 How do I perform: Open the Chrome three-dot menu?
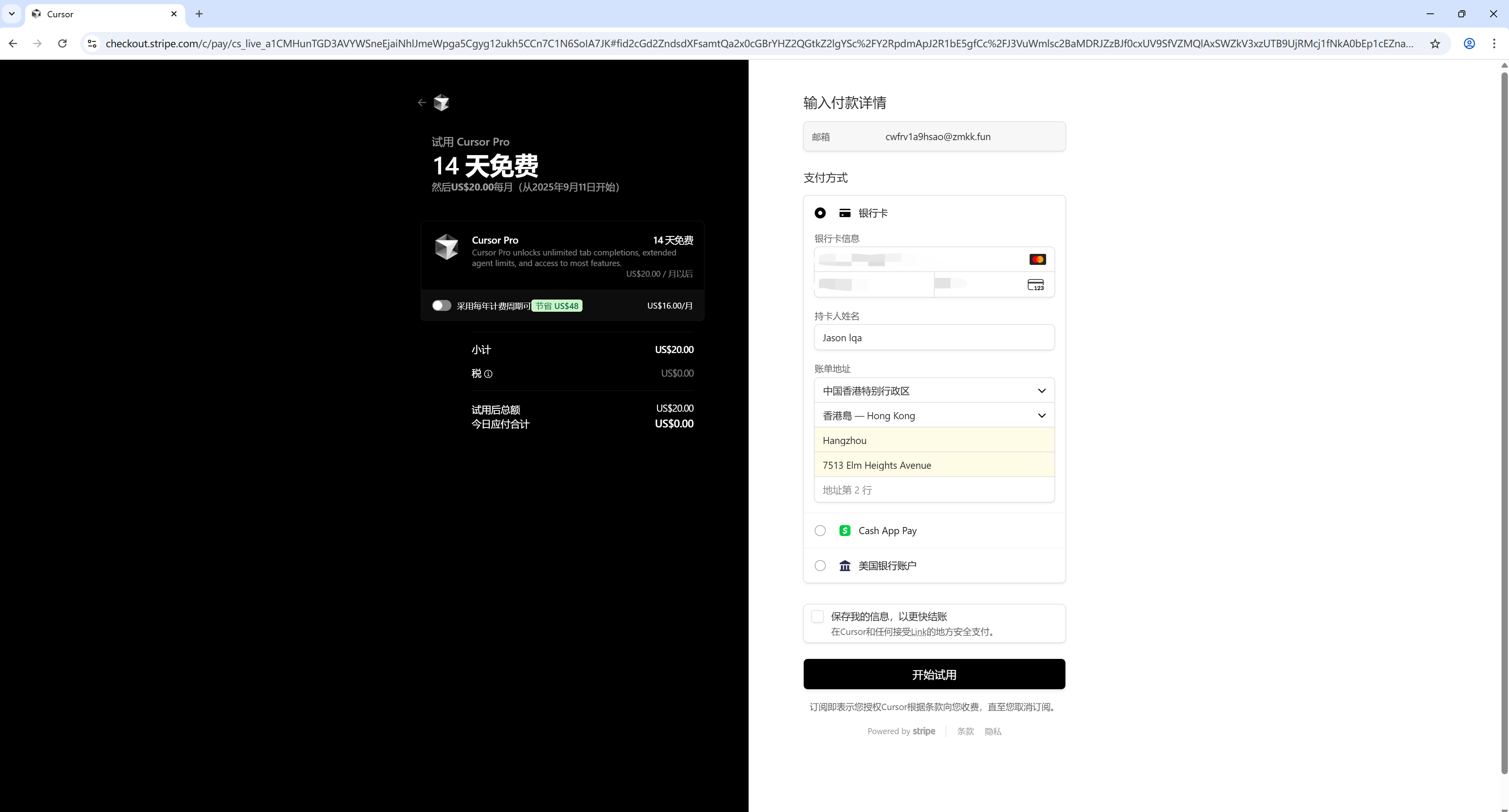1494,43
